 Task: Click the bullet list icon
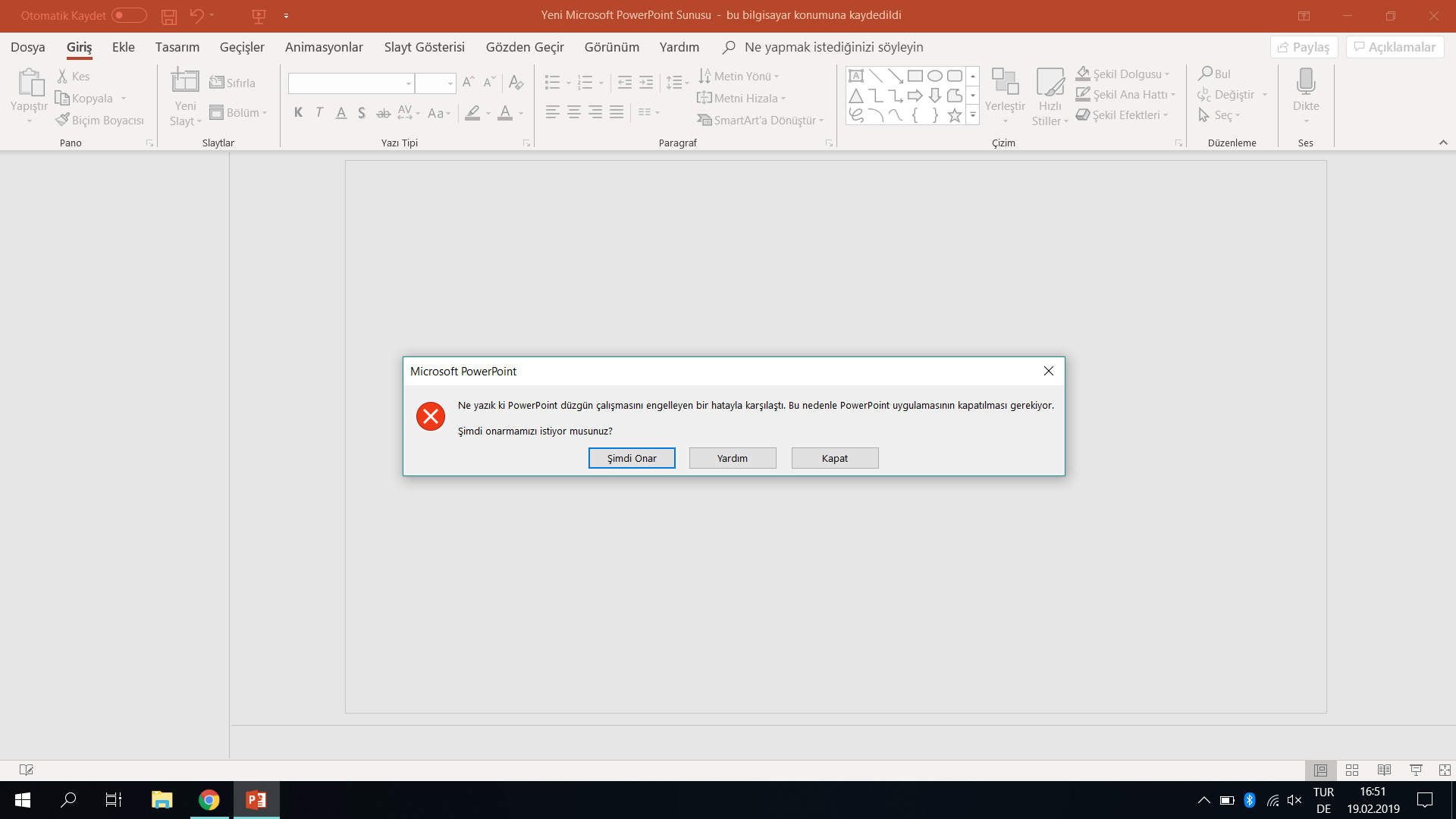pos(553,82)
